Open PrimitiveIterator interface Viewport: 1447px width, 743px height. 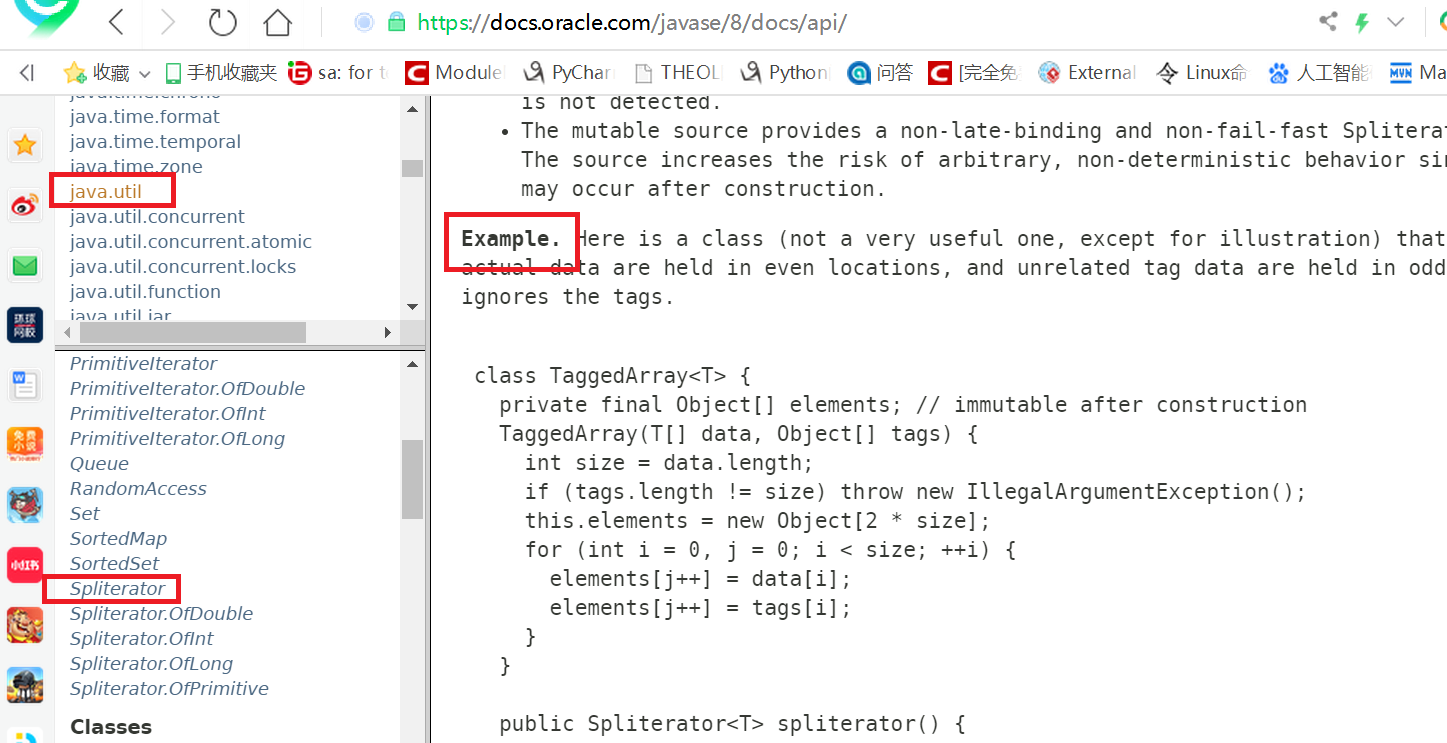pyautogui.click(x=143, y=364)
